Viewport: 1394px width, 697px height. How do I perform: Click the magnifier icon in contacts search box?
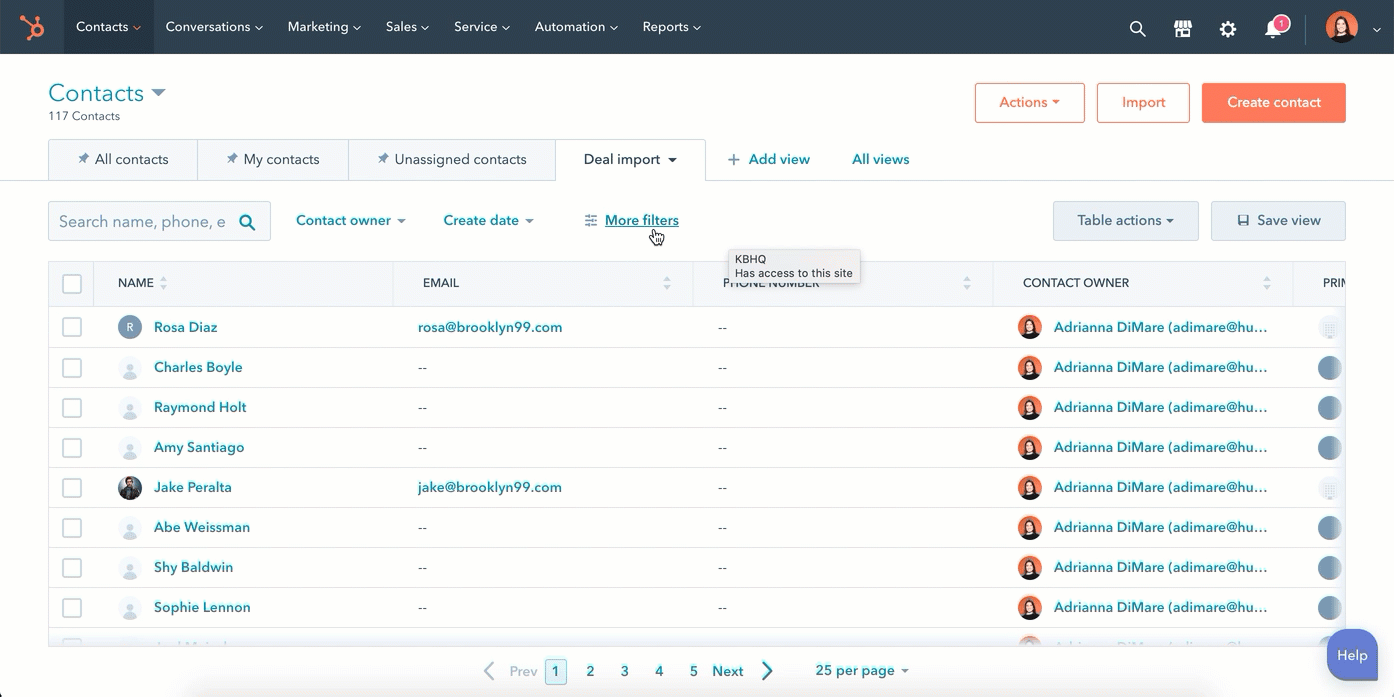(x=247, y=222)
